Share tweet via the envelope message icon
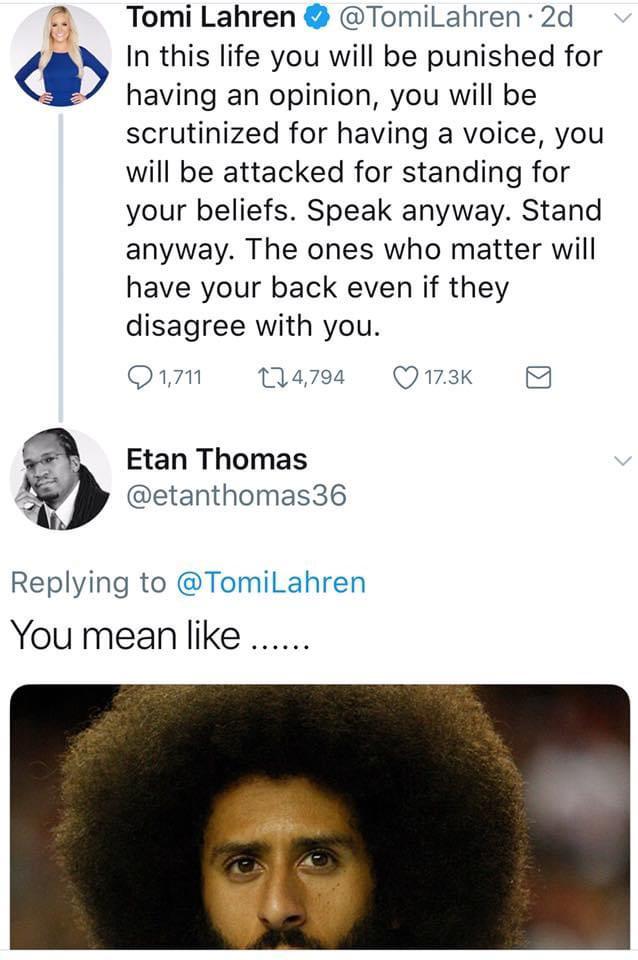Screen dimensions: 638x960 click(x=538, y=377)
